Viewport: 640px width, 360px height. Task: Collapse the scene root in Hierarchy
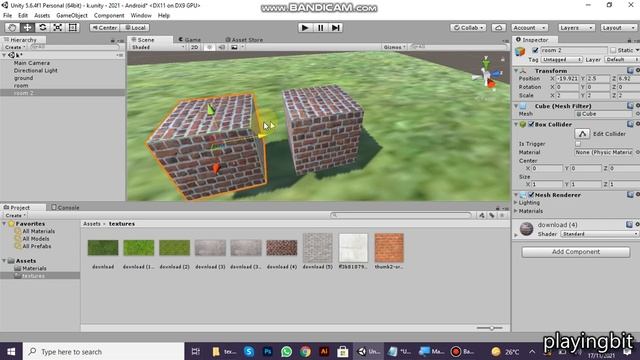click(x=4, y=55)
